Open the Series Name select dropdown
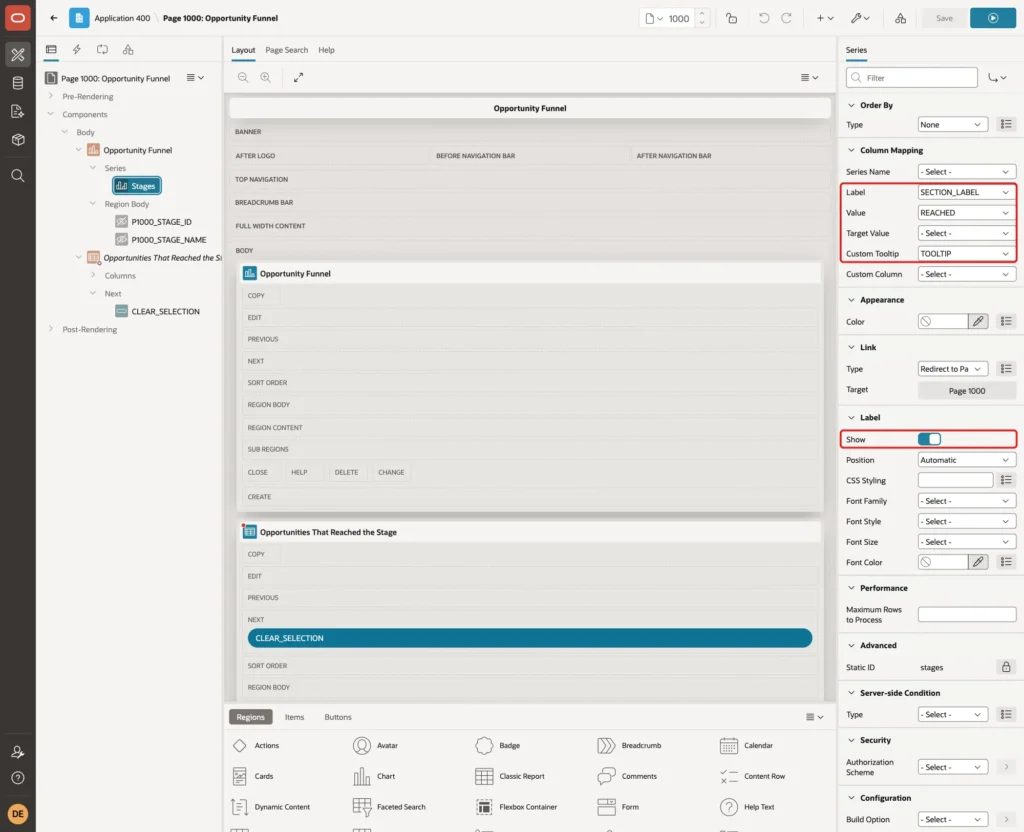This screenshot has width=1024, height=832. (x=967, y=172)
